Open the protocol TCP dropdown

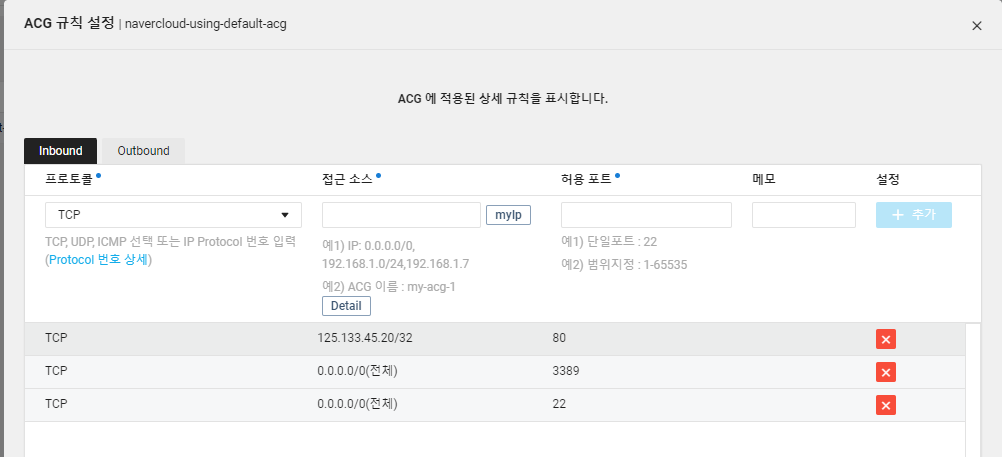173,215
